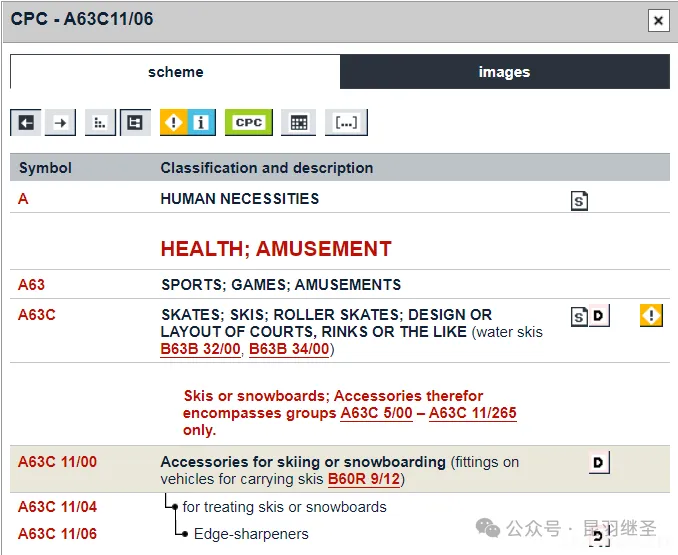
Task: Click the forward arrow toolbar icon
Action: 61,122
